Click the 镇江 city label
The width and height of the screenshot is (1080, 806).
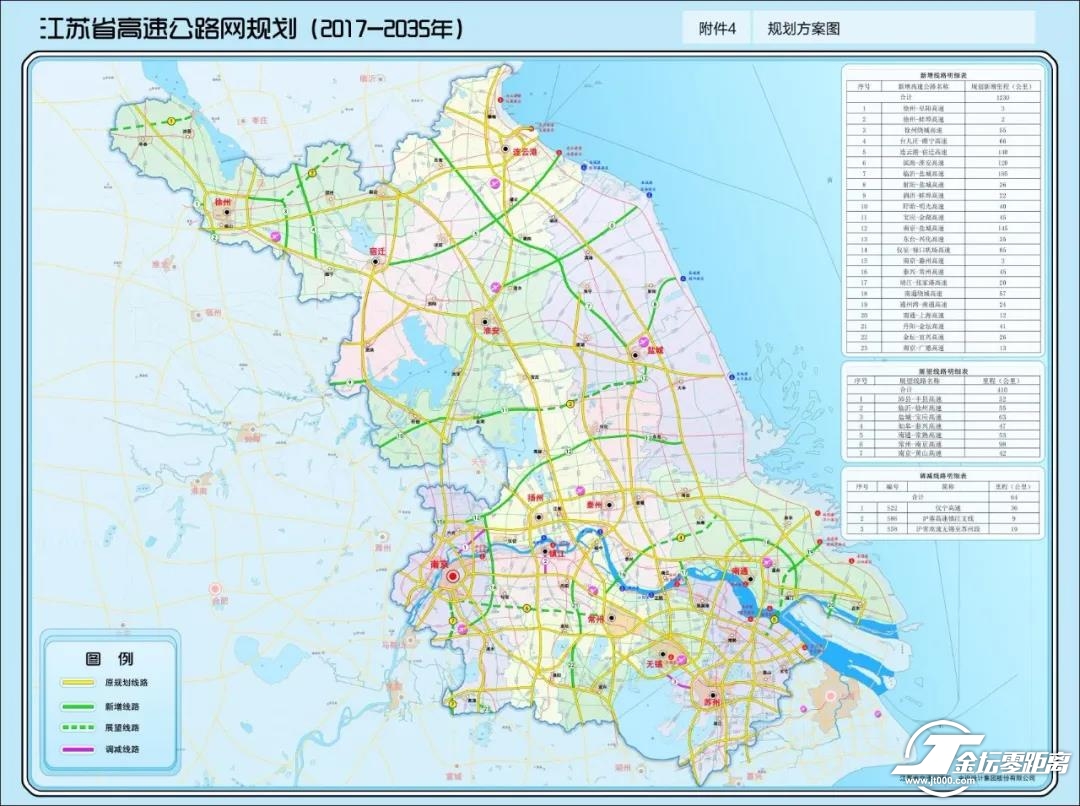556,552
